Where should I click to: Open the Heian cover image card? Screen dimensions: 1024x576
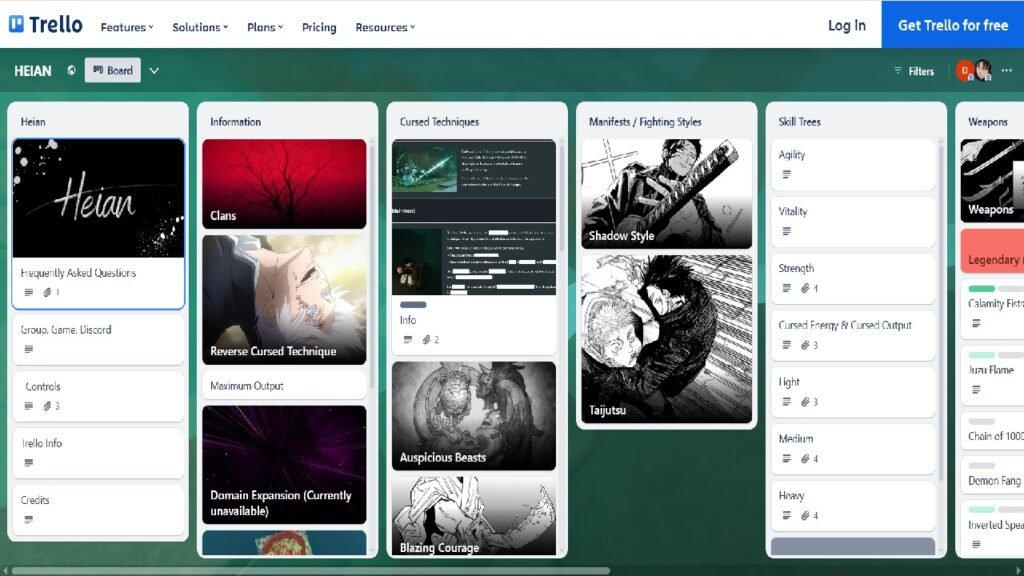click(98, 198)
